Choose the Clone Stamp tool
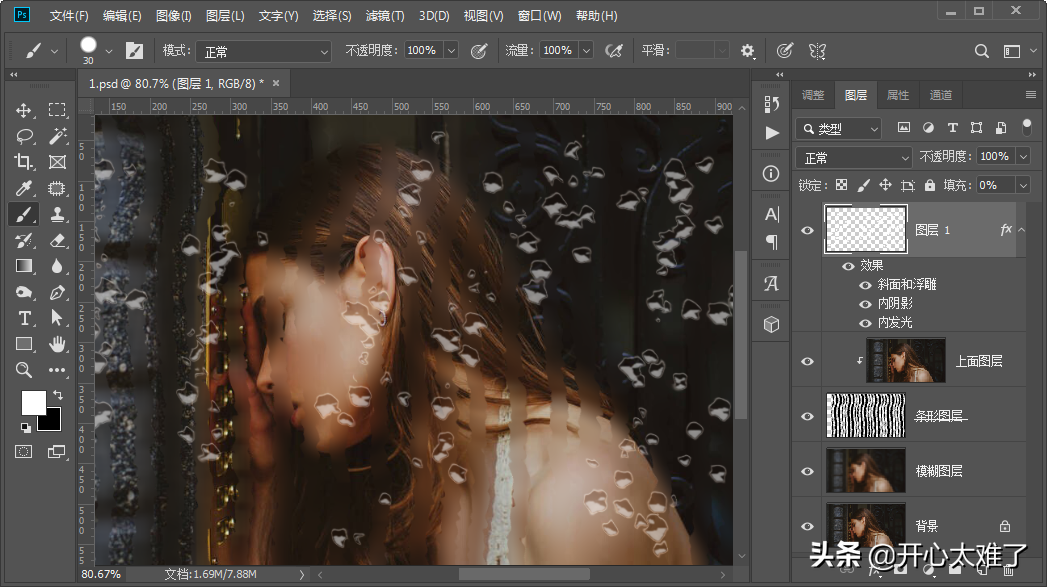Screen dimensions: 1047x587 pos(57,214)
